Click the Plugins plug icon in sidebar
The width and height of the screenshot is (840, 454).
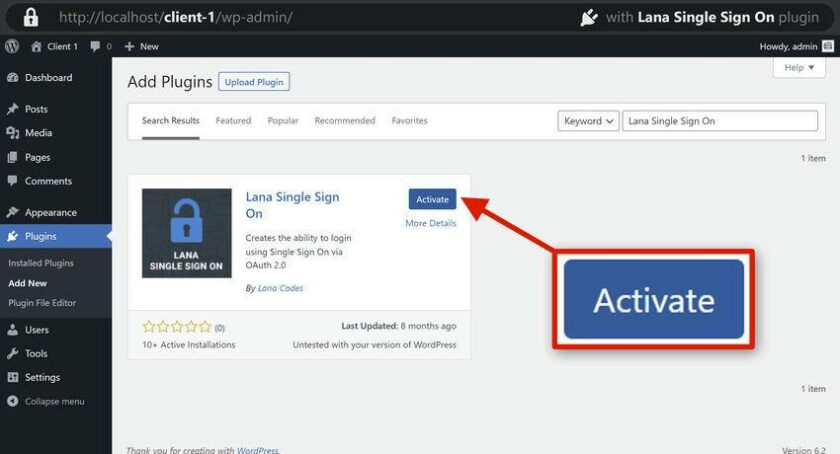point(13,236)
